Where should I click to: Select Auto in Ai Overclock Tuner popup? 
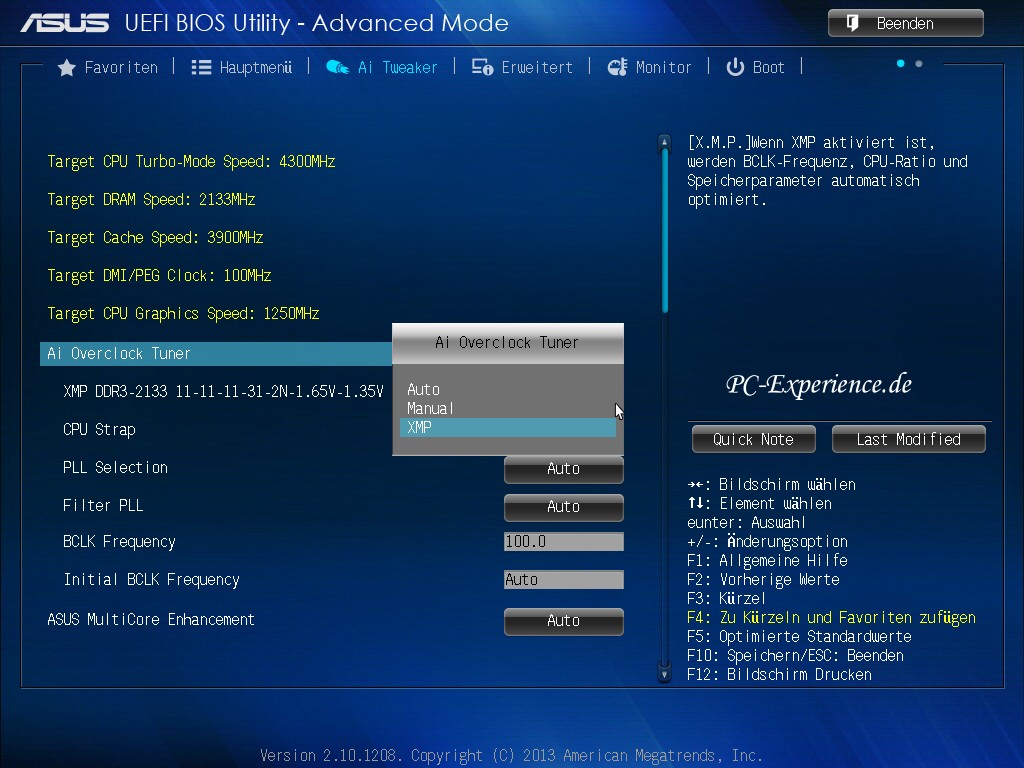point(423,389)
